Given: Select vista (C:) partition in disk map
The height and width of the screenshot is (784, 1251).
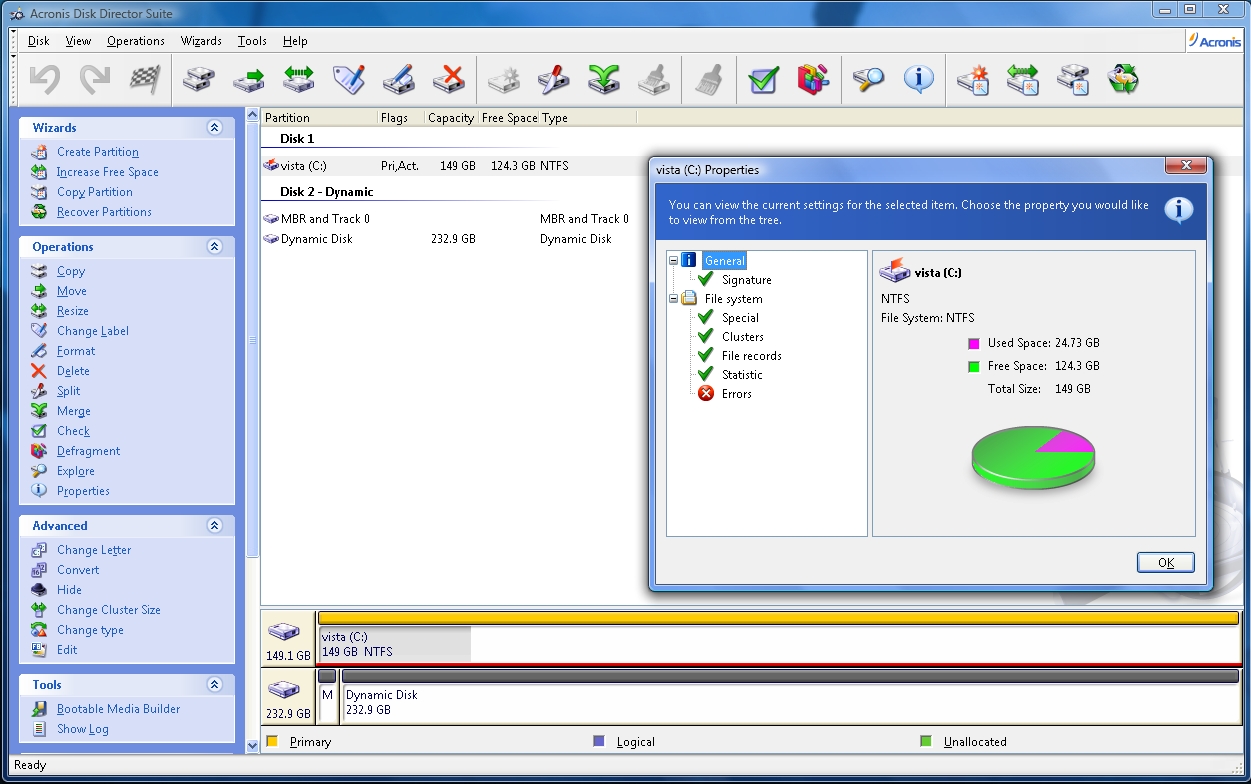Looking at the screenshot, I should pos(395,644).
